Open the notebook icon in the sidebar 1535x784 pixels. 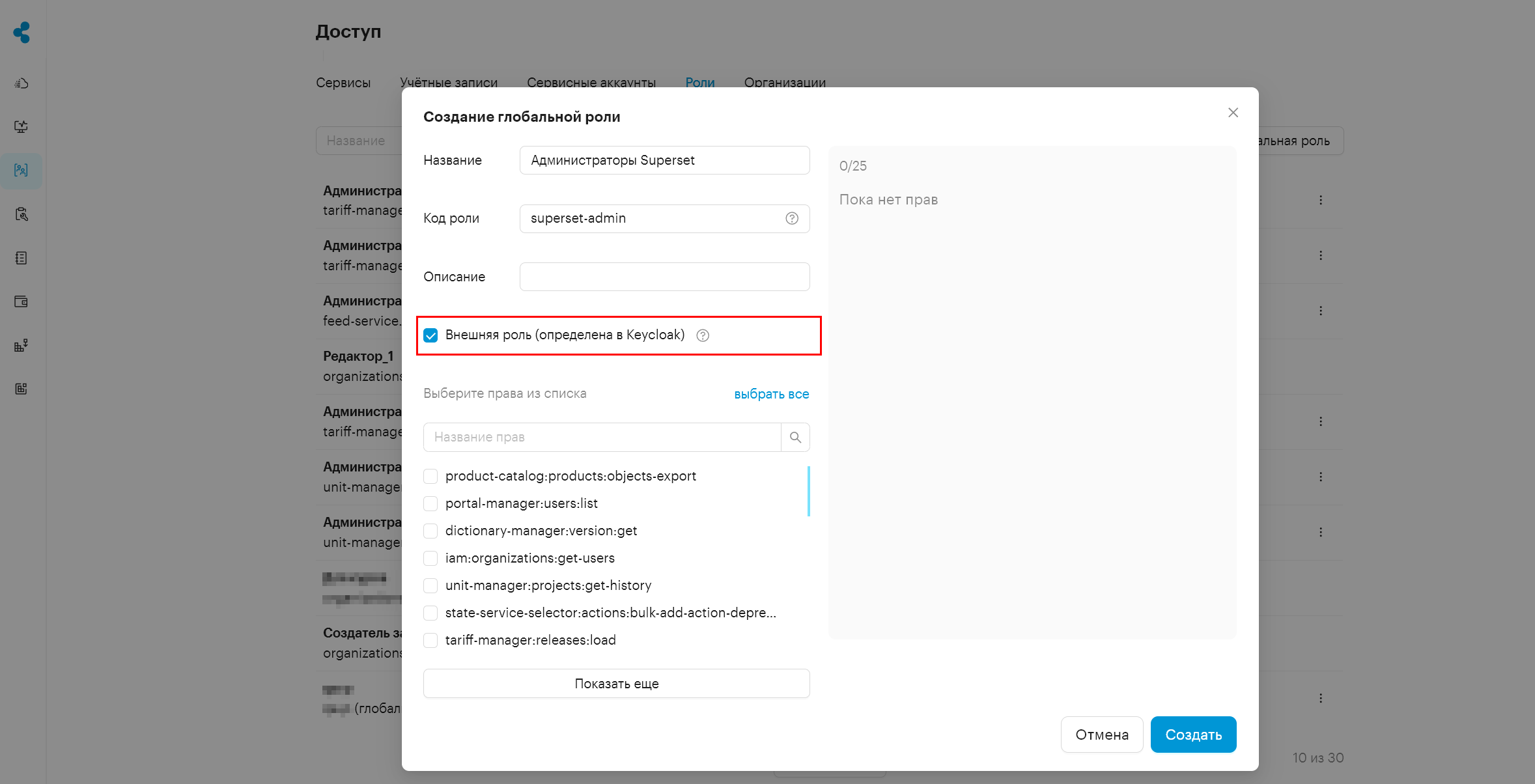[x=21, y=258]
